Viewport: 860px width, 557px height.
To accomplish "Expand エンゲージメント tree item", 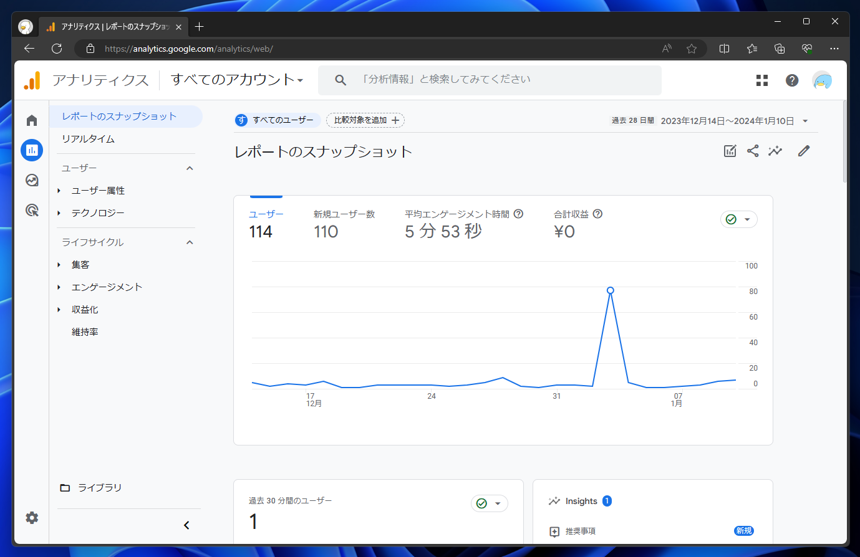I will pyautogui.click(x=59, y=287).
